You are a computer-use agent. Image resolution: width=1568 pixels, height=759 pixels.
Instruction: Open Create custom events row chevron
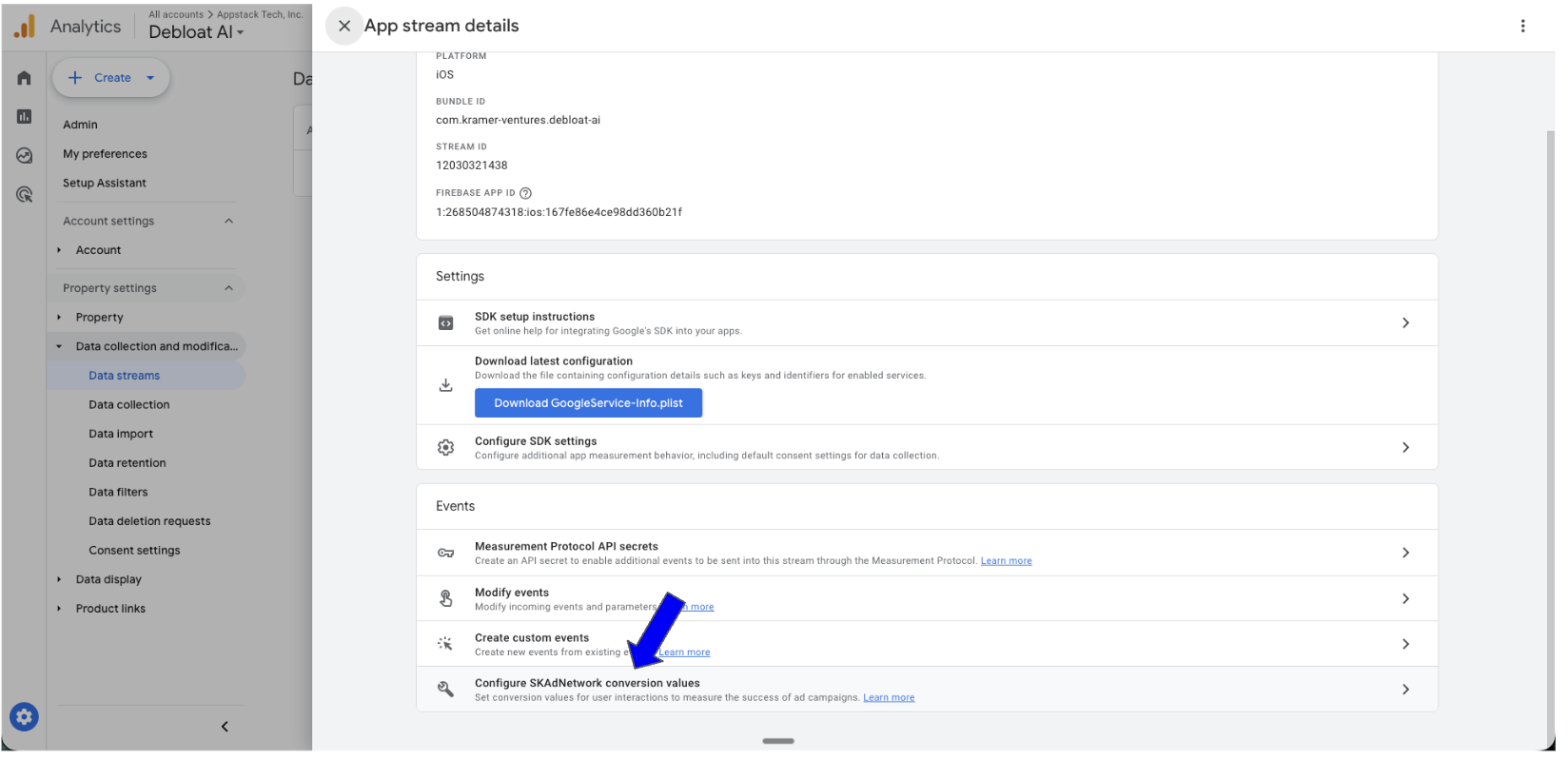coord(1405,644)
